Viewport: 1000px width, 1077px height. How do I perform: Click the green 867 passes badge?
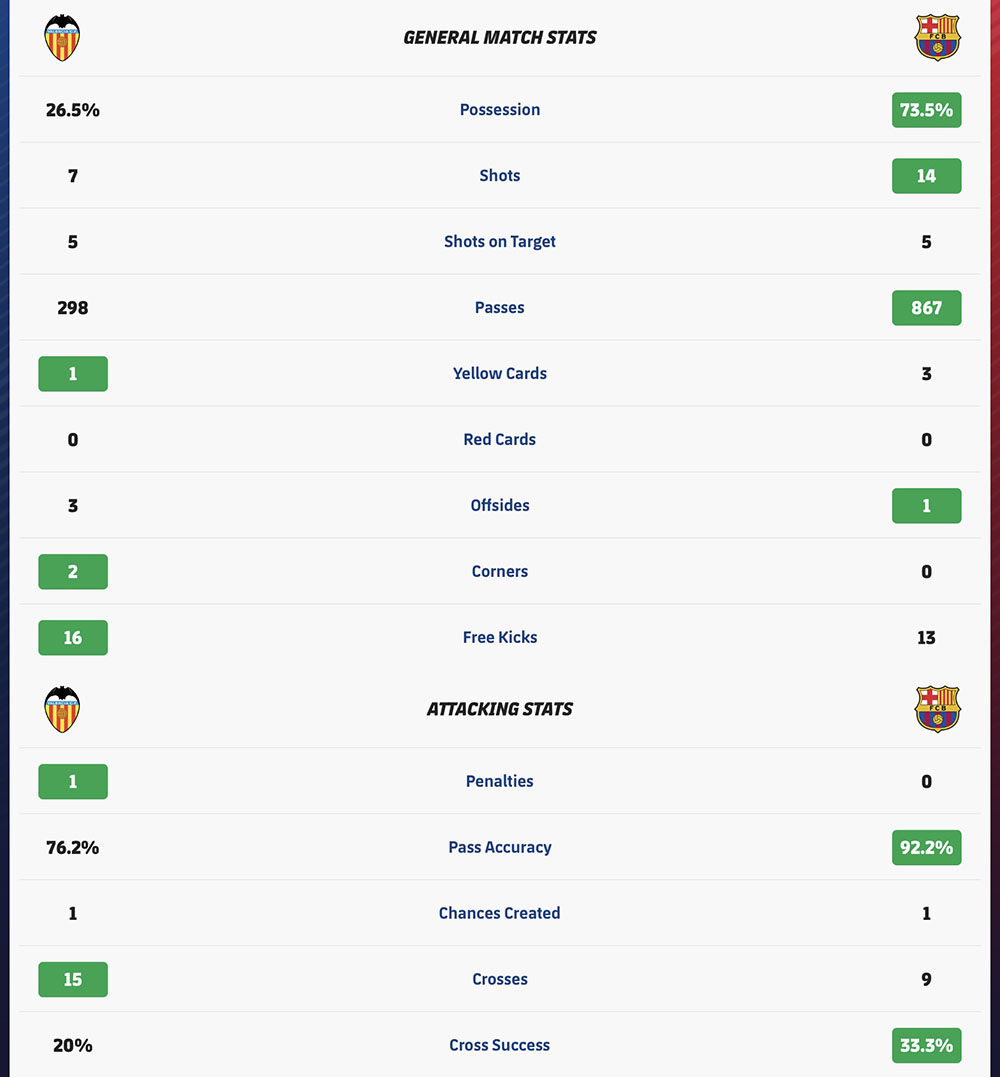(927, 308)
